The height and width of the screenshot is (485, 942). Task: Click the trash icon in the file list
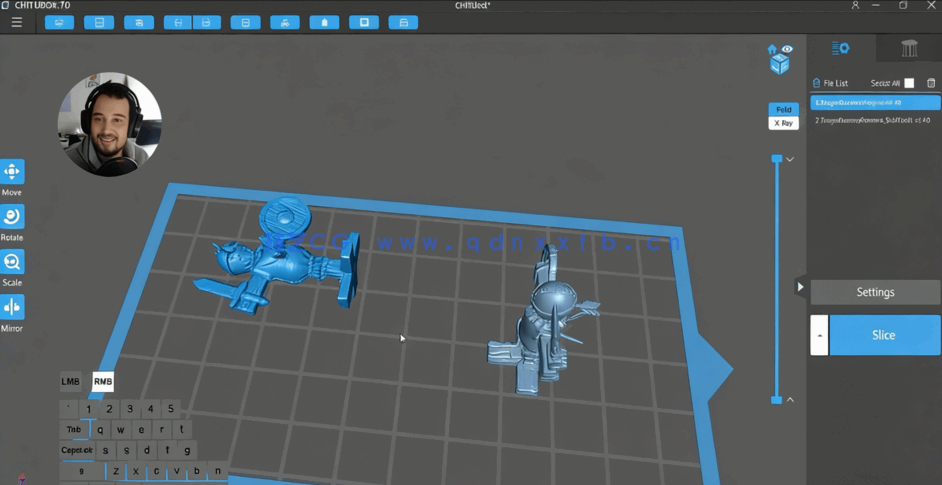pos(931,83)
